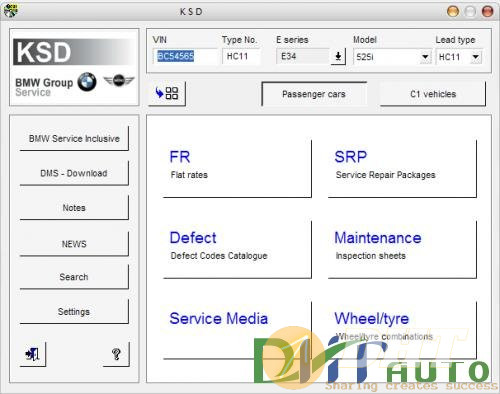Click the orange minimize window button
The width and height of the screenshot is (500, 394).
coord(453,11)
